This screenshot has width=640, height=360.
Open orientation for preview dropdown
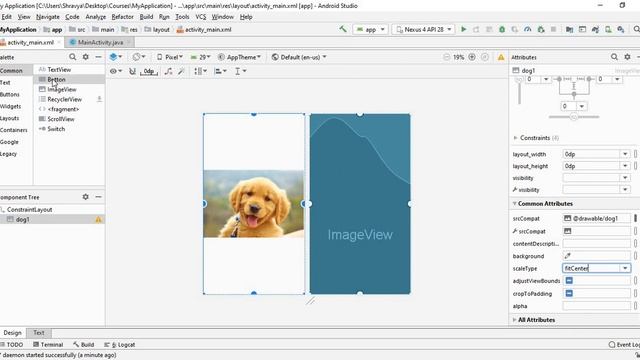pyautogui.click(x=139, y=57)
